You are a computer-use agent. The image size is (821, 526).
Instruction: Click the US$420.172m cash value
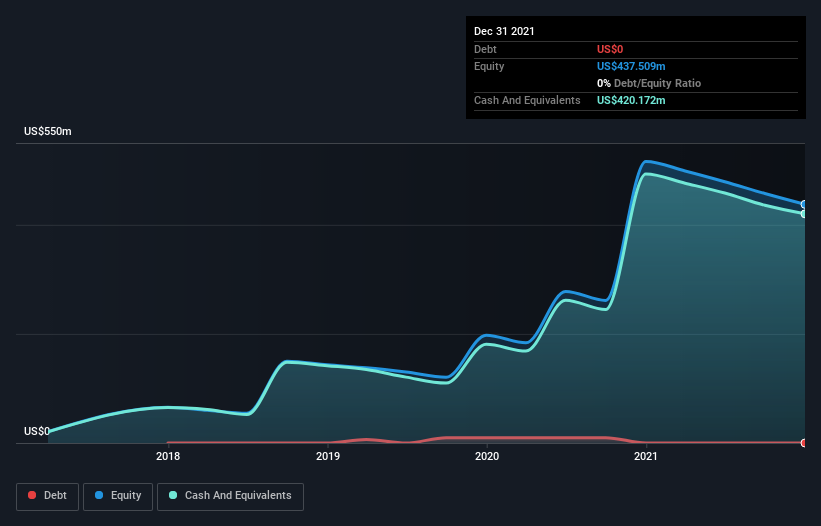631,100
